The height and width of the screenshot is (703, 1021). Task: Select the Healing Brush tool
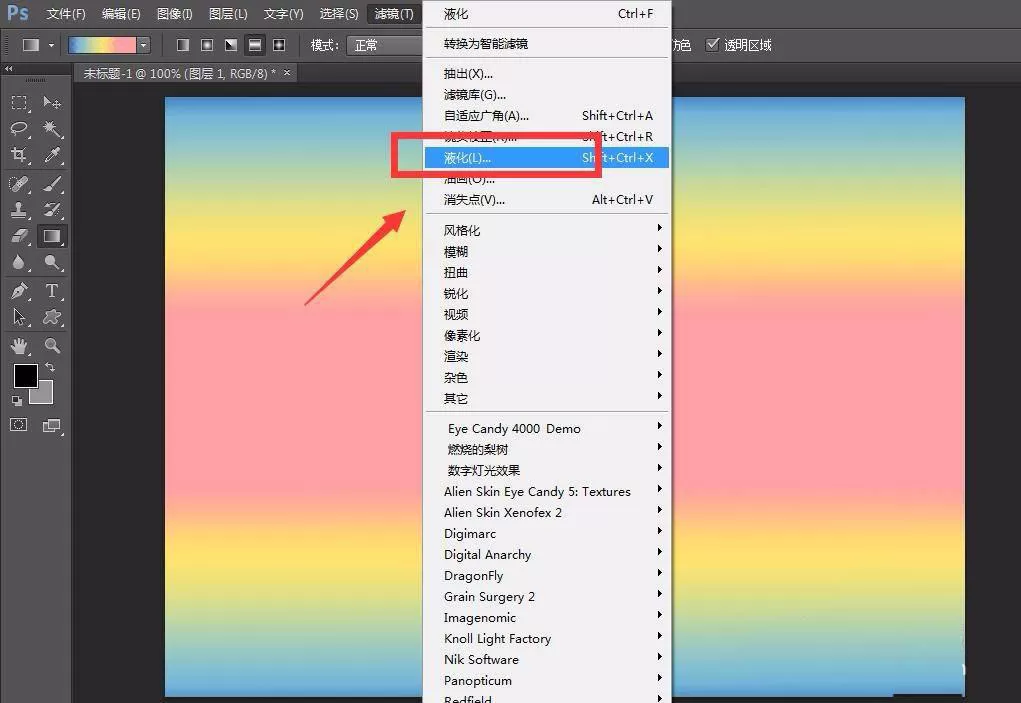tap(20, 184)
